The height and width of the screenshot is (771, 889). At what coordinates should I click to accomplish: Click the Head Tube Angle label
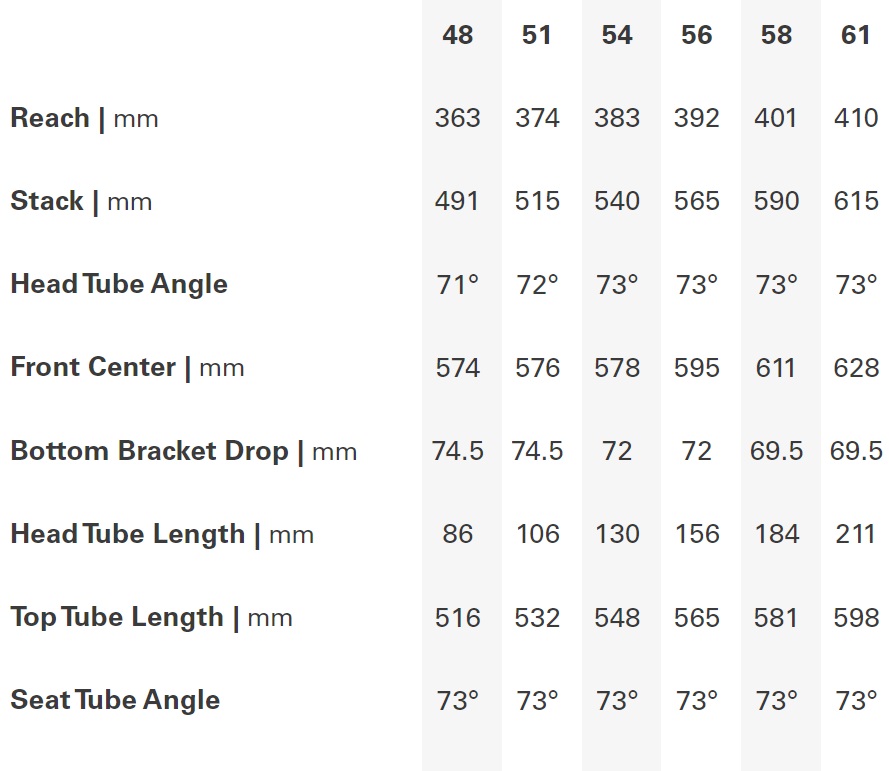coord(119,284)
